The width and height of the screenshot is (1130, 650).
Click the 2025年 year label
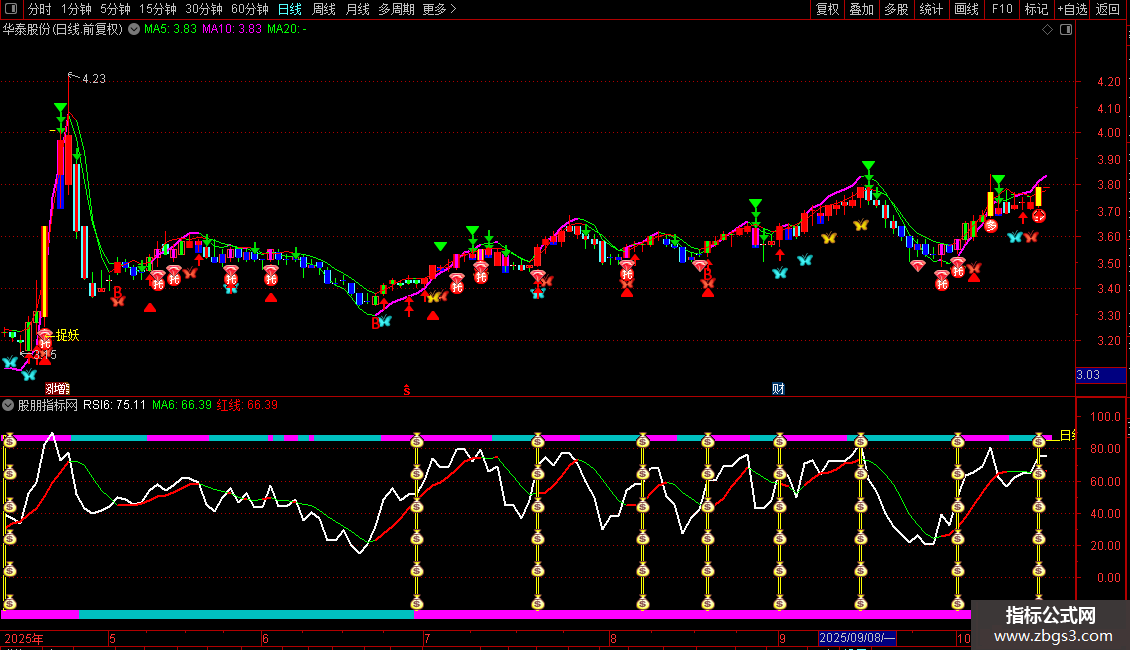[x=24, y=638]
